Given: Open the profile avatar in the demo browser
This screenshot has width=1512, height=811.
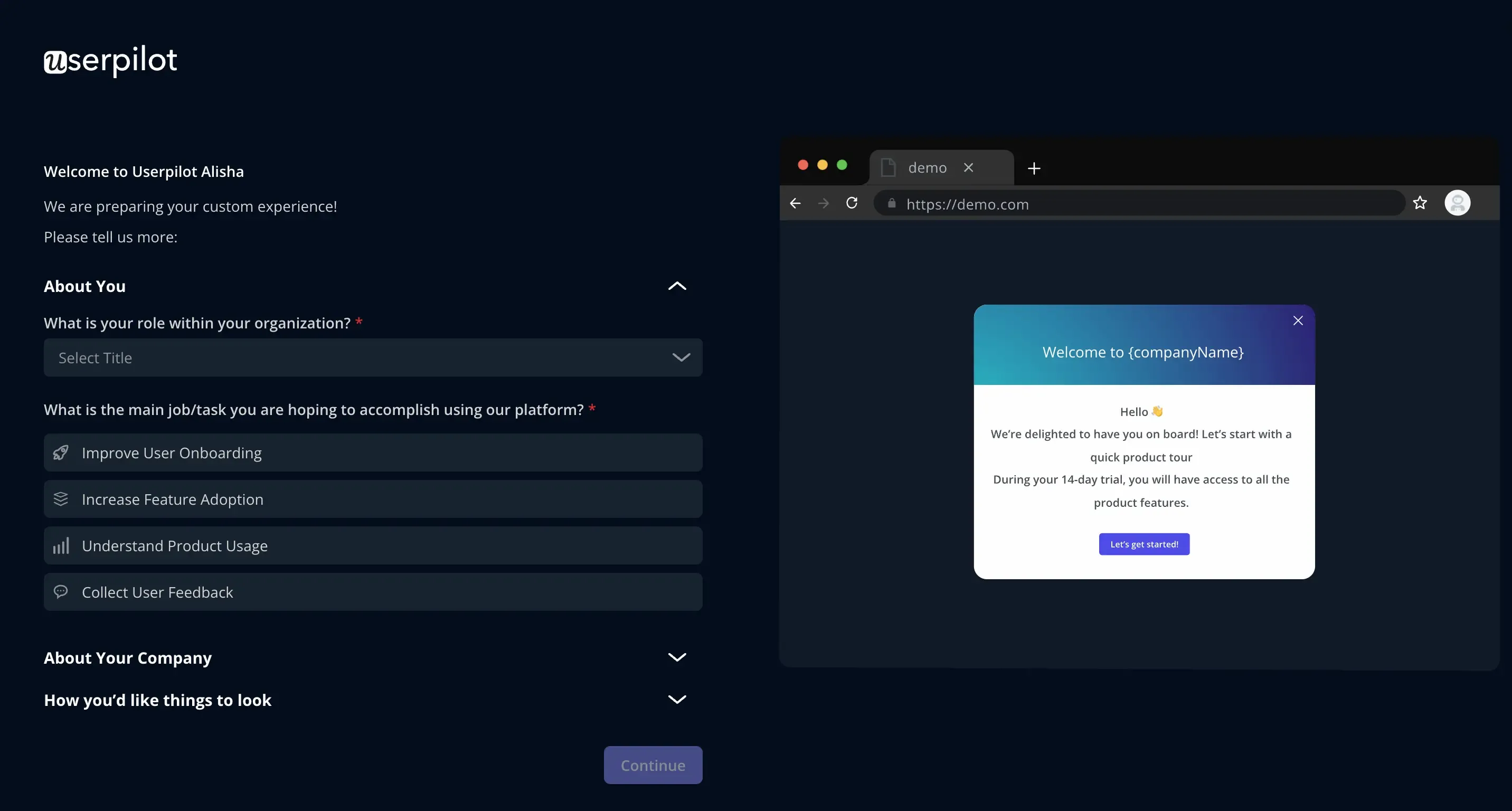Looking at the screenshot, I should coord(1457,203).
